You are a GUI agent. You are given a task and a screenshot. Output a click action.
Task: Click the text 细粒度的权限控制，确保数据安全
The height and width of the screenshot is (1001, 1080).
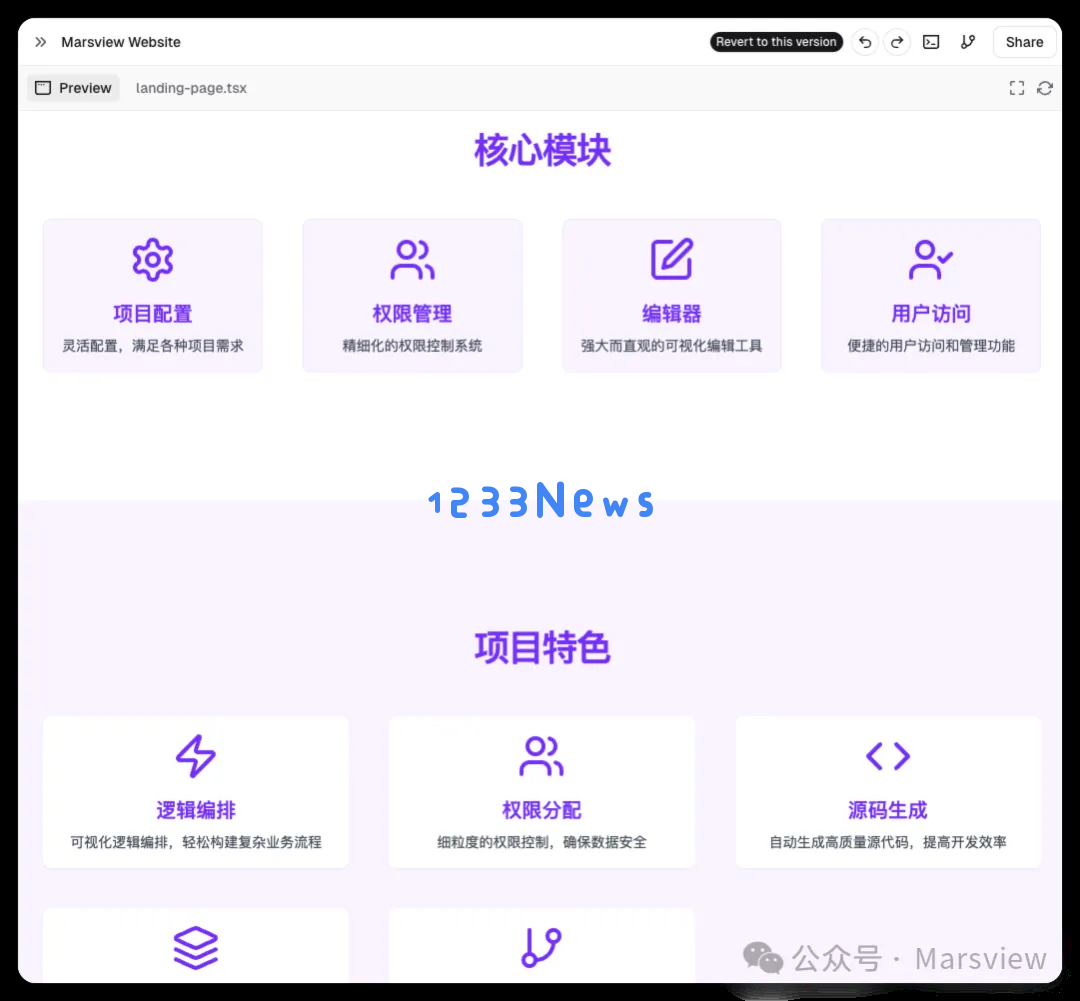click(541, 842)
